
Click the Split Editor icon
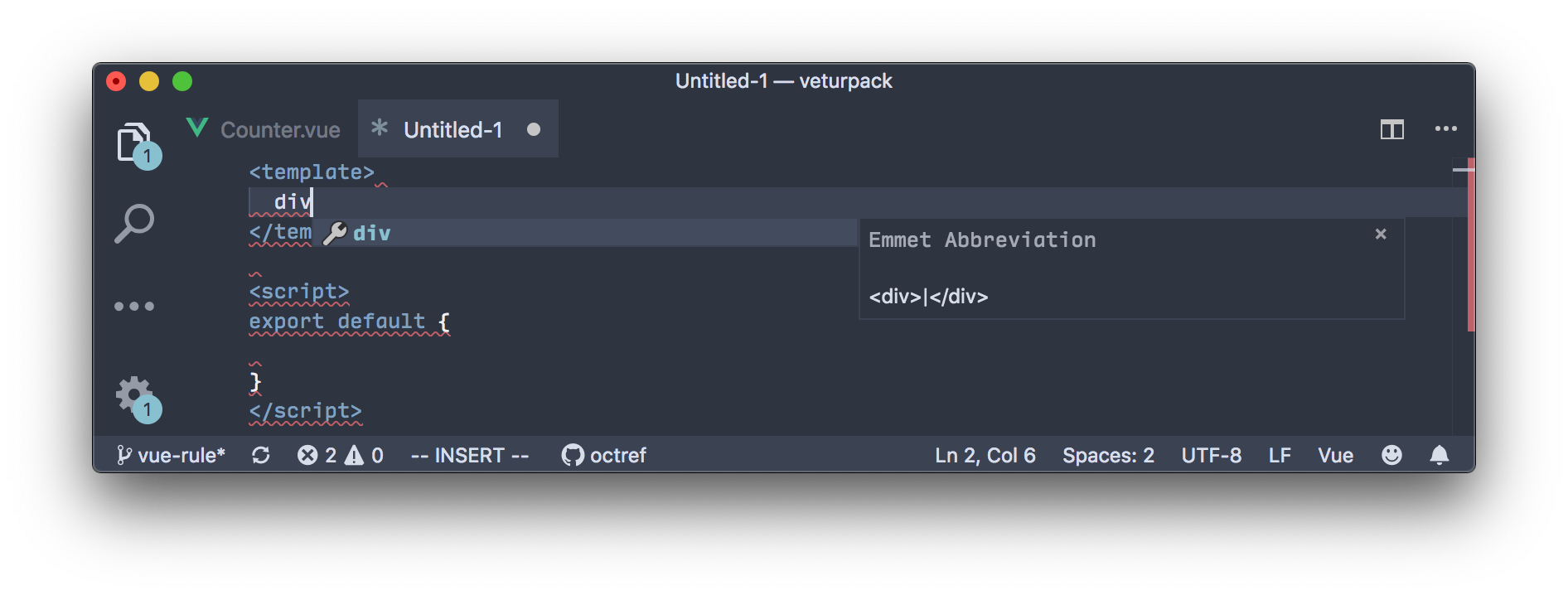(x=1393, y=129)
